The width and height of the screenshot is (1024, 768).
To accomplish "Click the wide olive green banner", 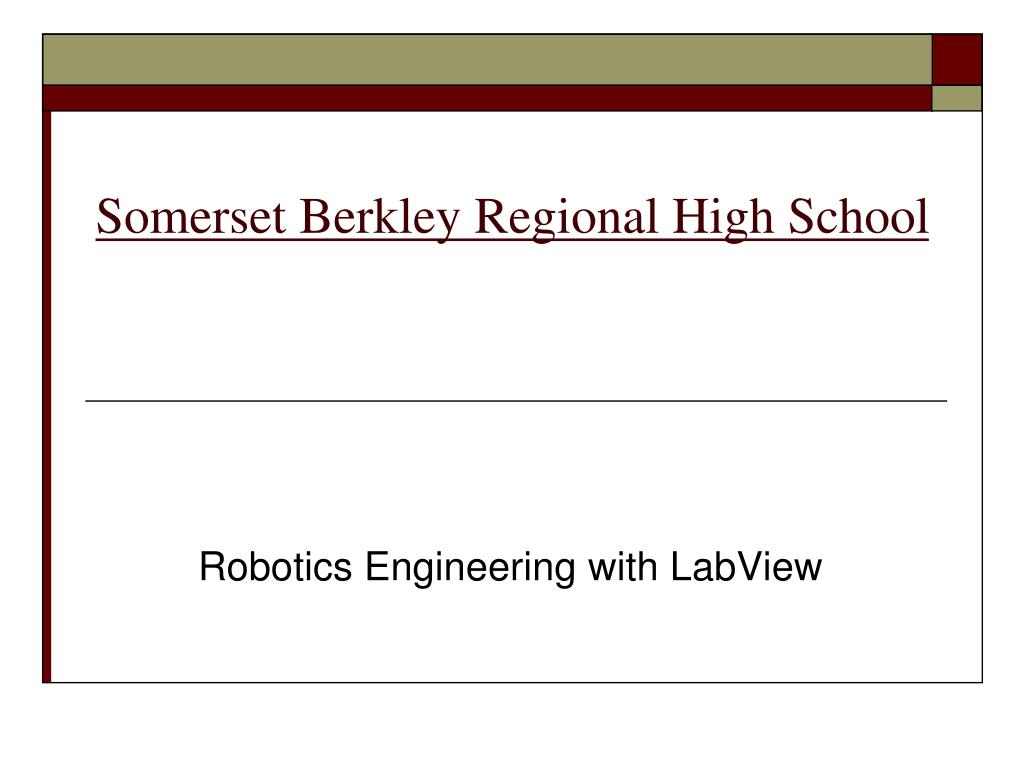I will (x=487, y=59).
